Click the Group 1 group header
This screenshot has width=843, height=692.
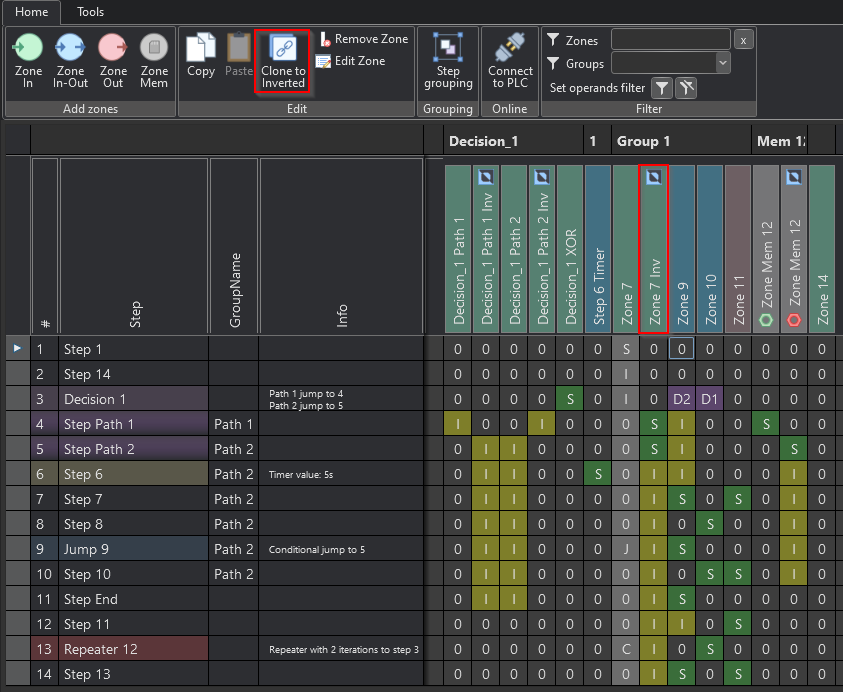click(681, 141)
